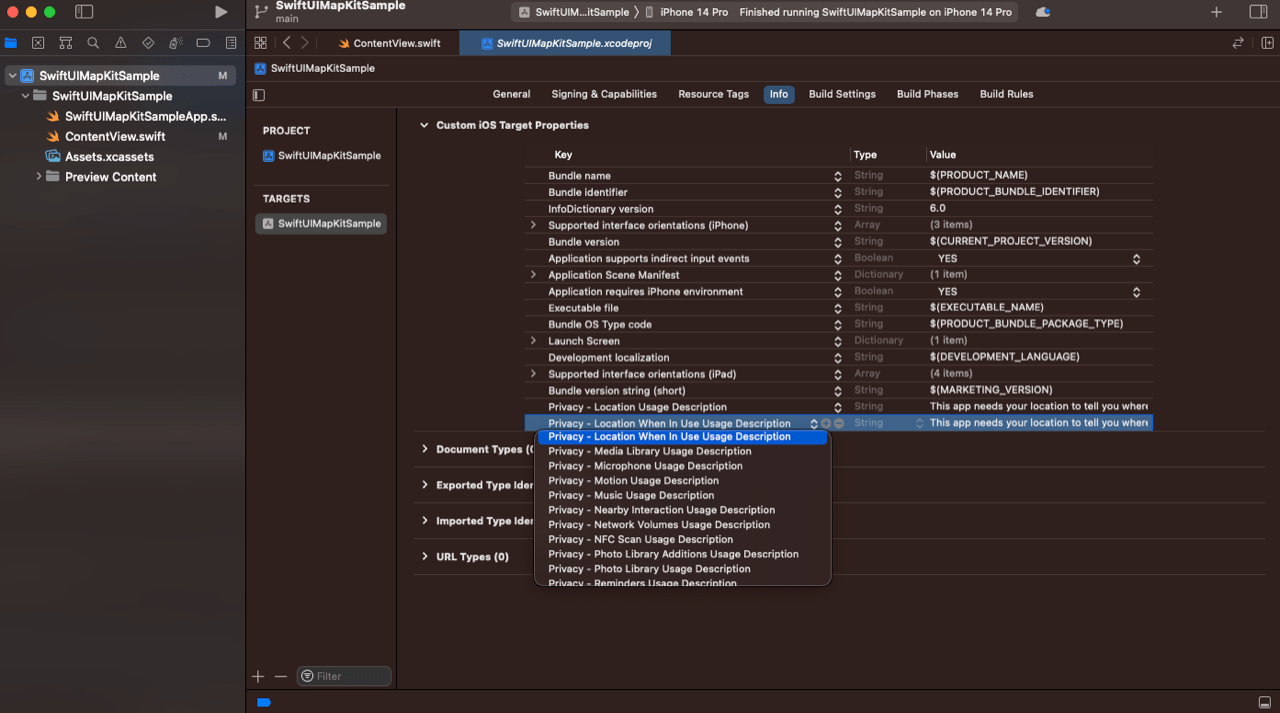The image size is (1280, 713).
Task: Open the Library with the plus button
Action: (x=1216, y=12)
